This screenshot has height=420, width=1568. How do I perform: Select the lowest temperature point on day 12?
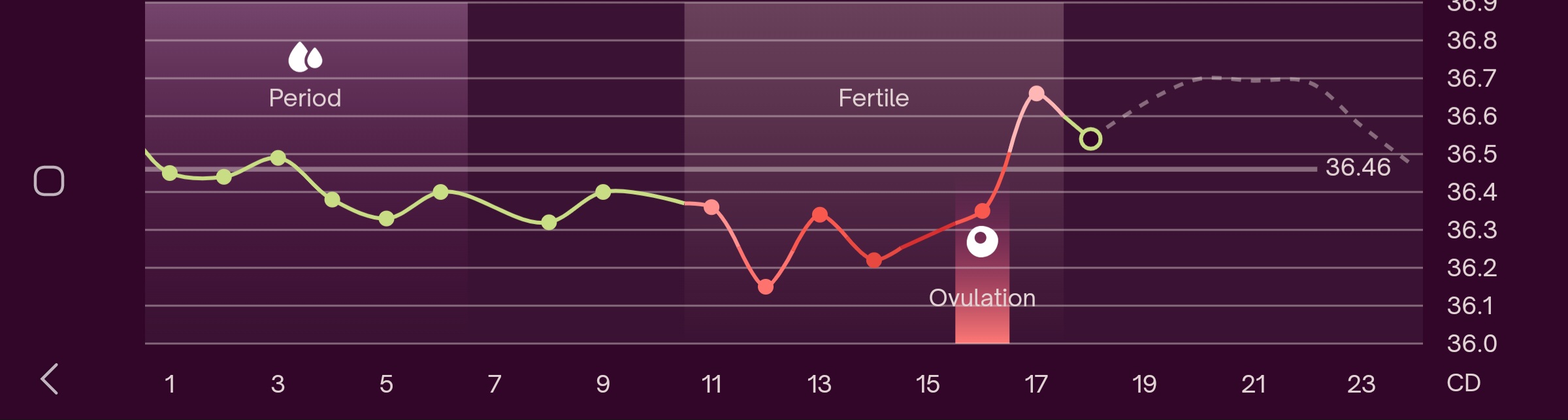(766, 287)
